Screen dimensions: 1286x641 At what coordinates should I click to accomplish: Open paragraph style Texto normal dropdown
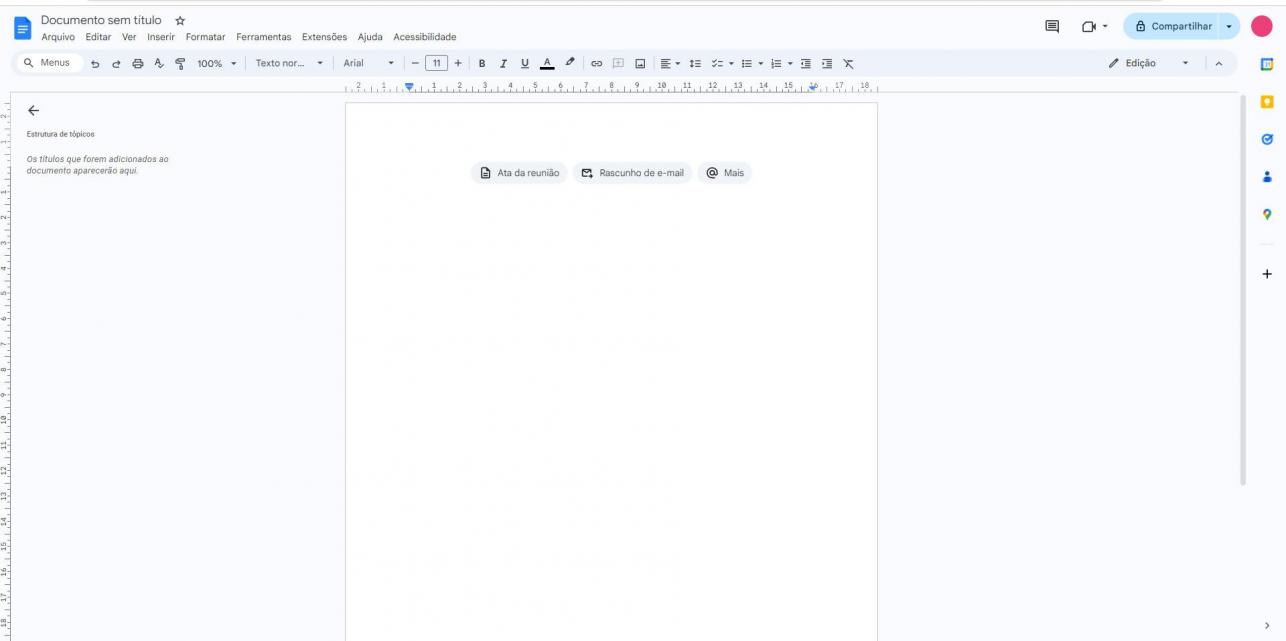[290, 63]
